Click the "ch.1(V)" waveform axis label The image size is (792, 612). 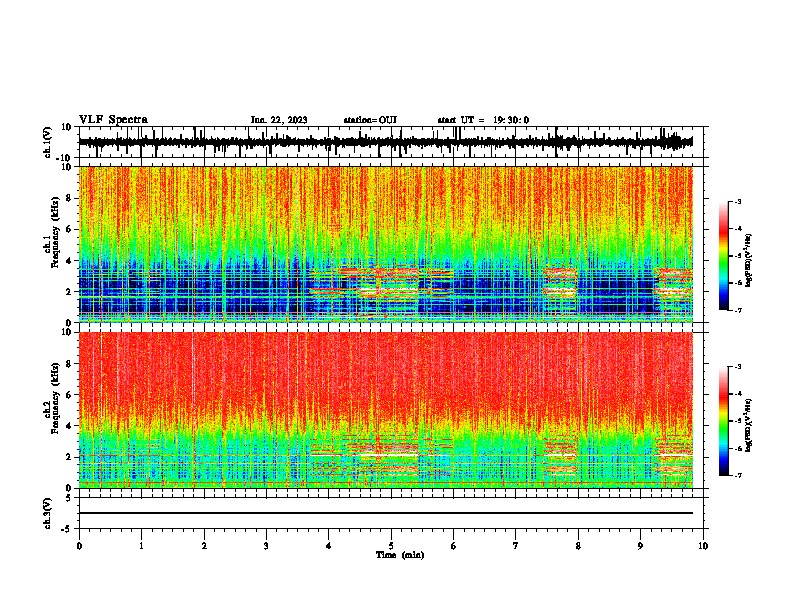(x=48, y=143)
